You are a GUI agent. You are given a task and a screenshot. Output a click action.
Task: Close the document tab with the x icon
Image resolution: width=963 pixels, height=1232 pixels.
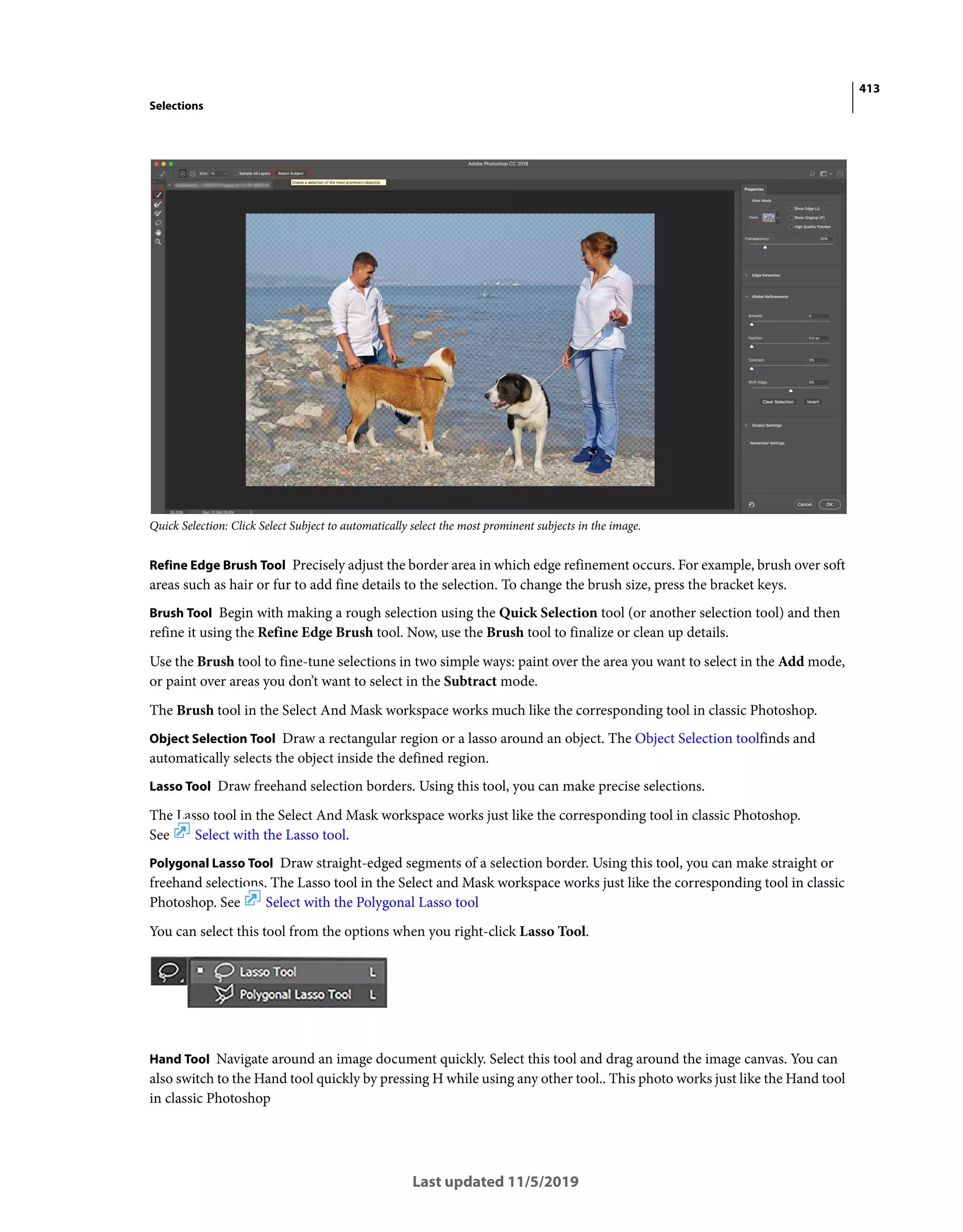pos(170,185)
